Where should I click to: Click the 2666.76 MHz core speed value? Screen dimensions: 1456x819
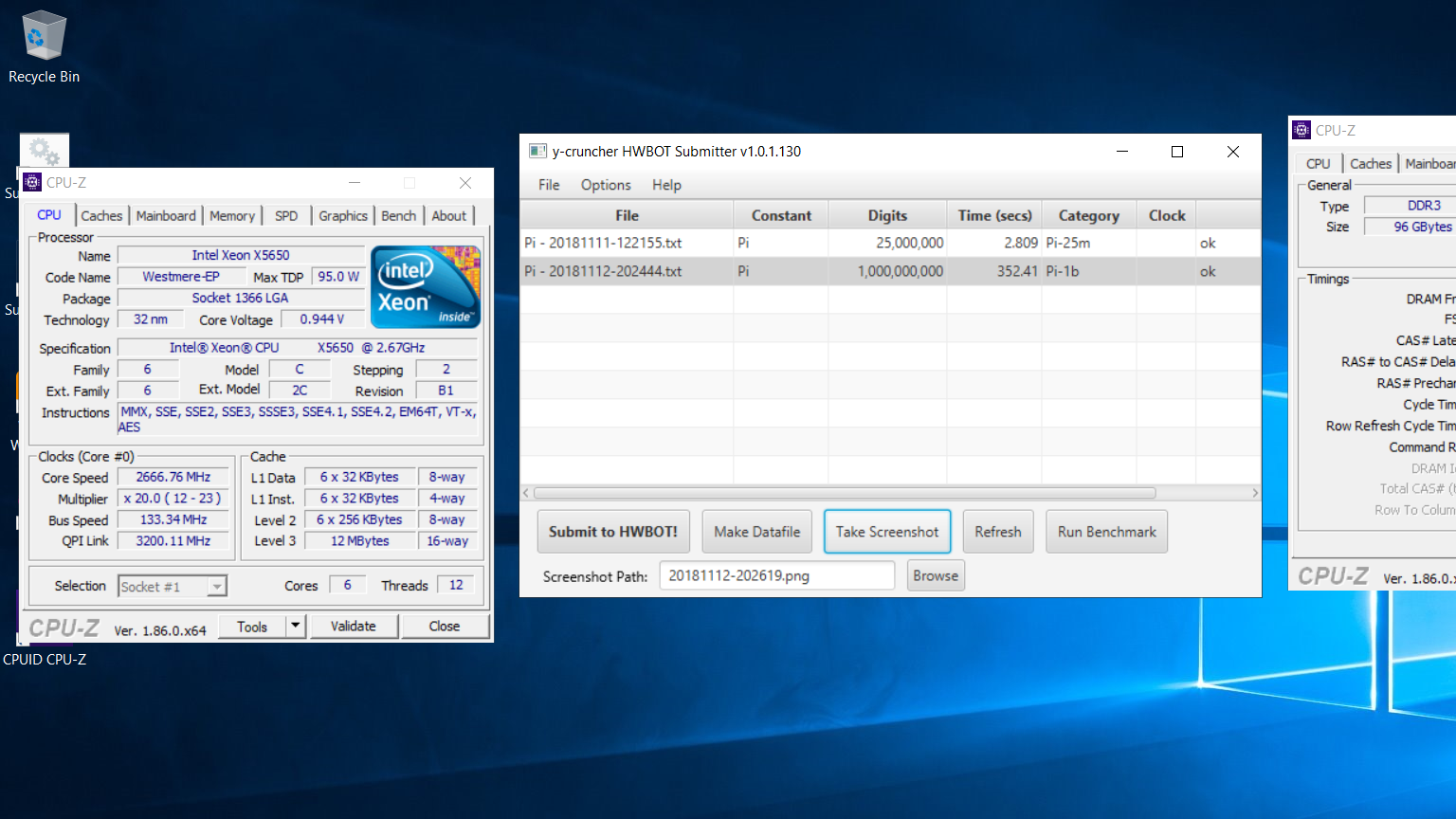pyautogui.click(x=173, y=477)
